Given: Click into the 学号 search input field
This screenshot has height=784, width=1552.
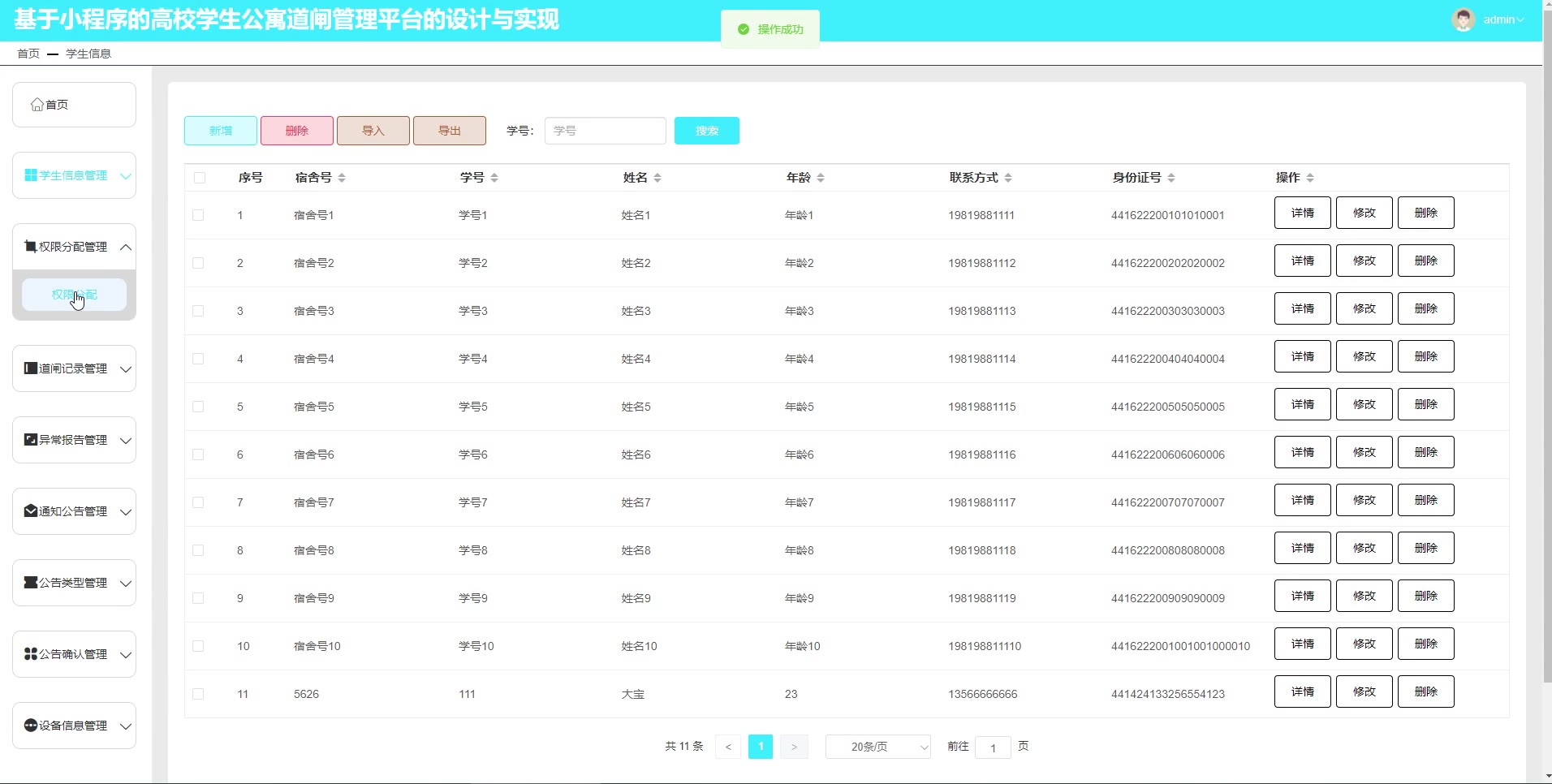Looking at the screenshot, I should click(605, 131).
